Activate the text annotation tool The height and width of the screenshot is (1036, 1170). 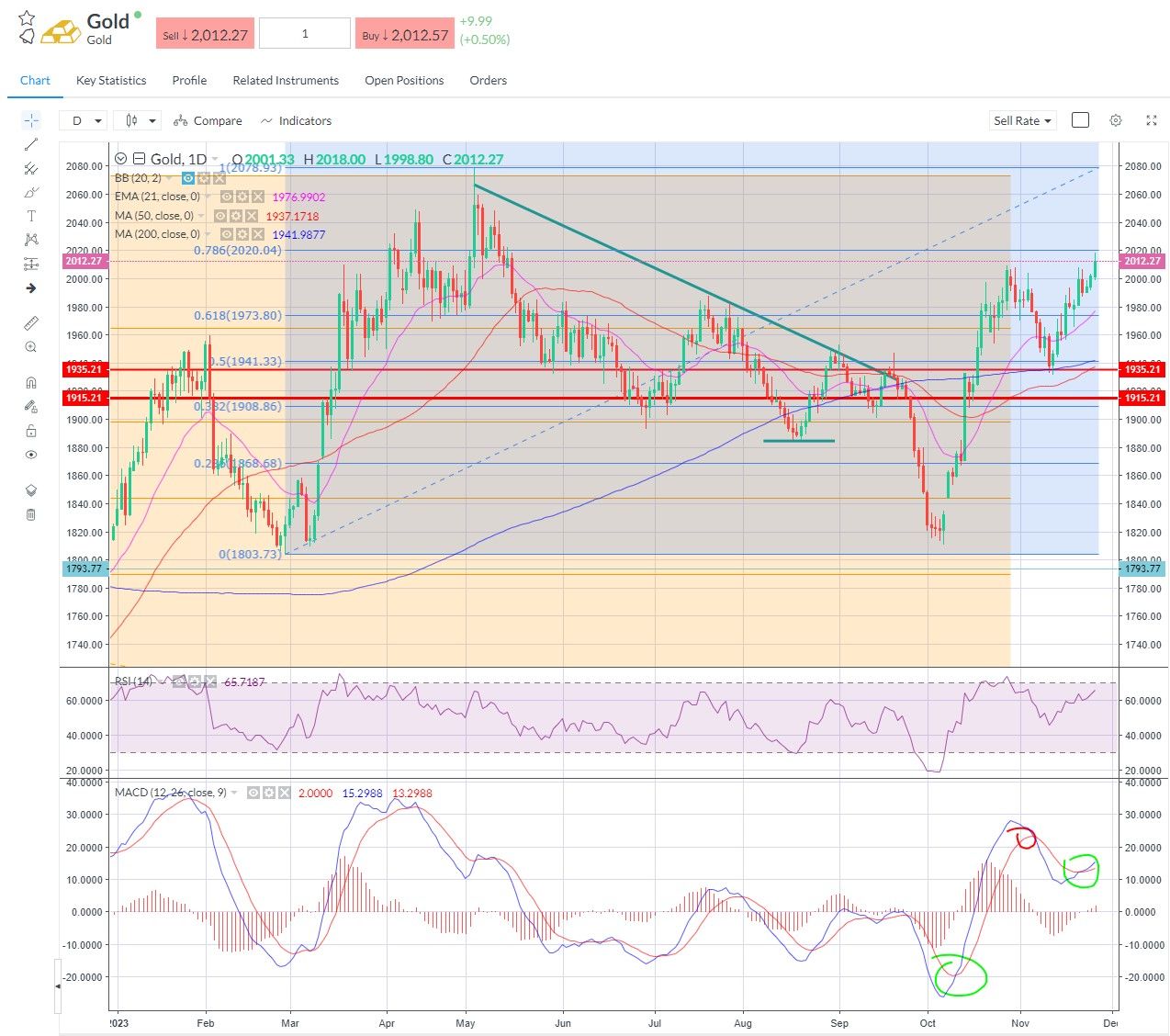tap(31, 216)
